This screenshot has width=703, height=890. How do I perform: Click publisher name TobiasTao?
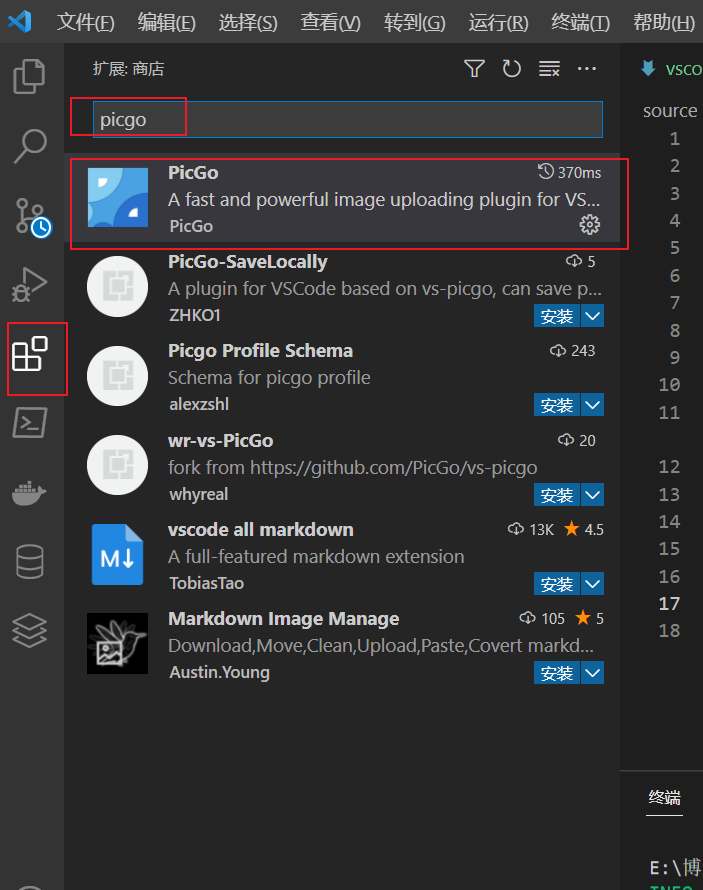pyautogui.click(x=207, y=583)
